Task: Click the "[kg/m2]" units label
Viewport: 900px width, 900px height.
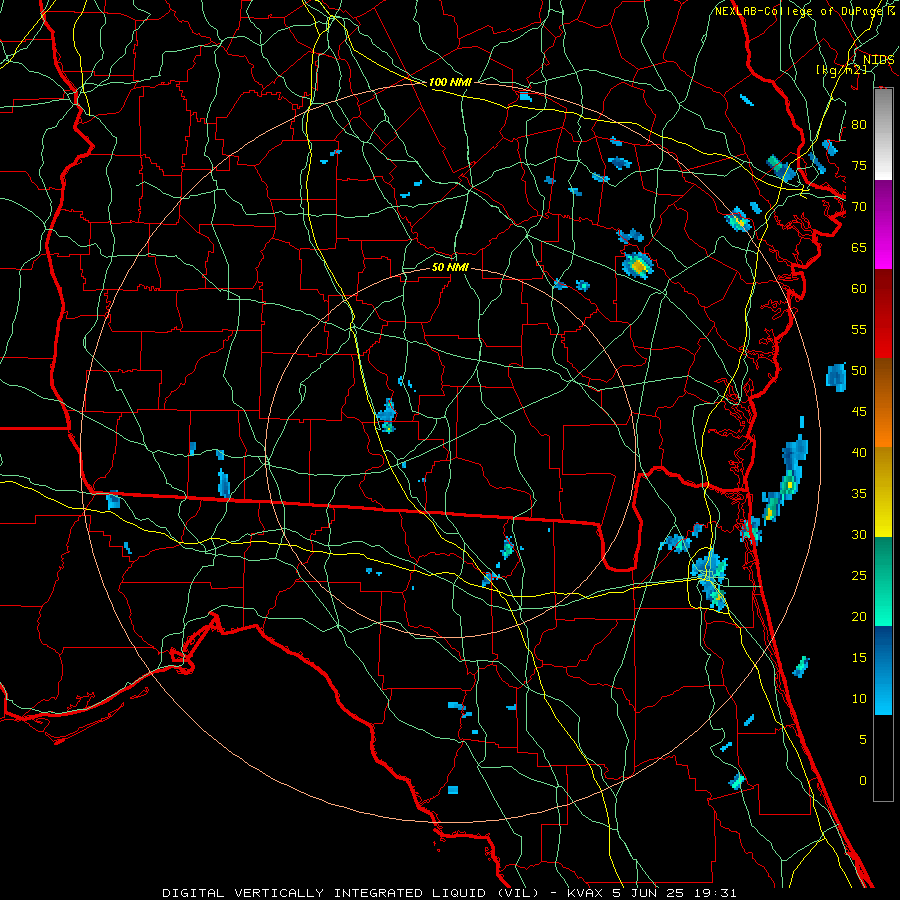Action: [x=841, y=70]
